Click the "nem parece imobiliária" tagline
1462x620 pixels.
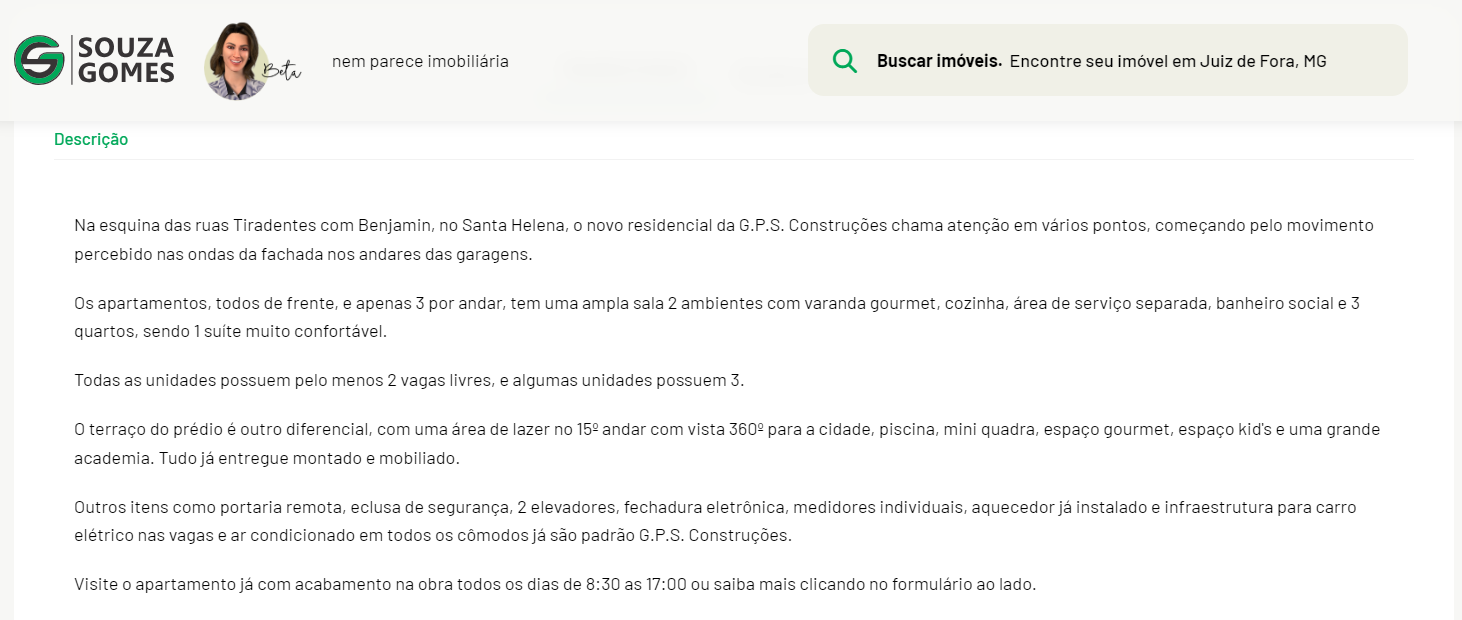420,61
